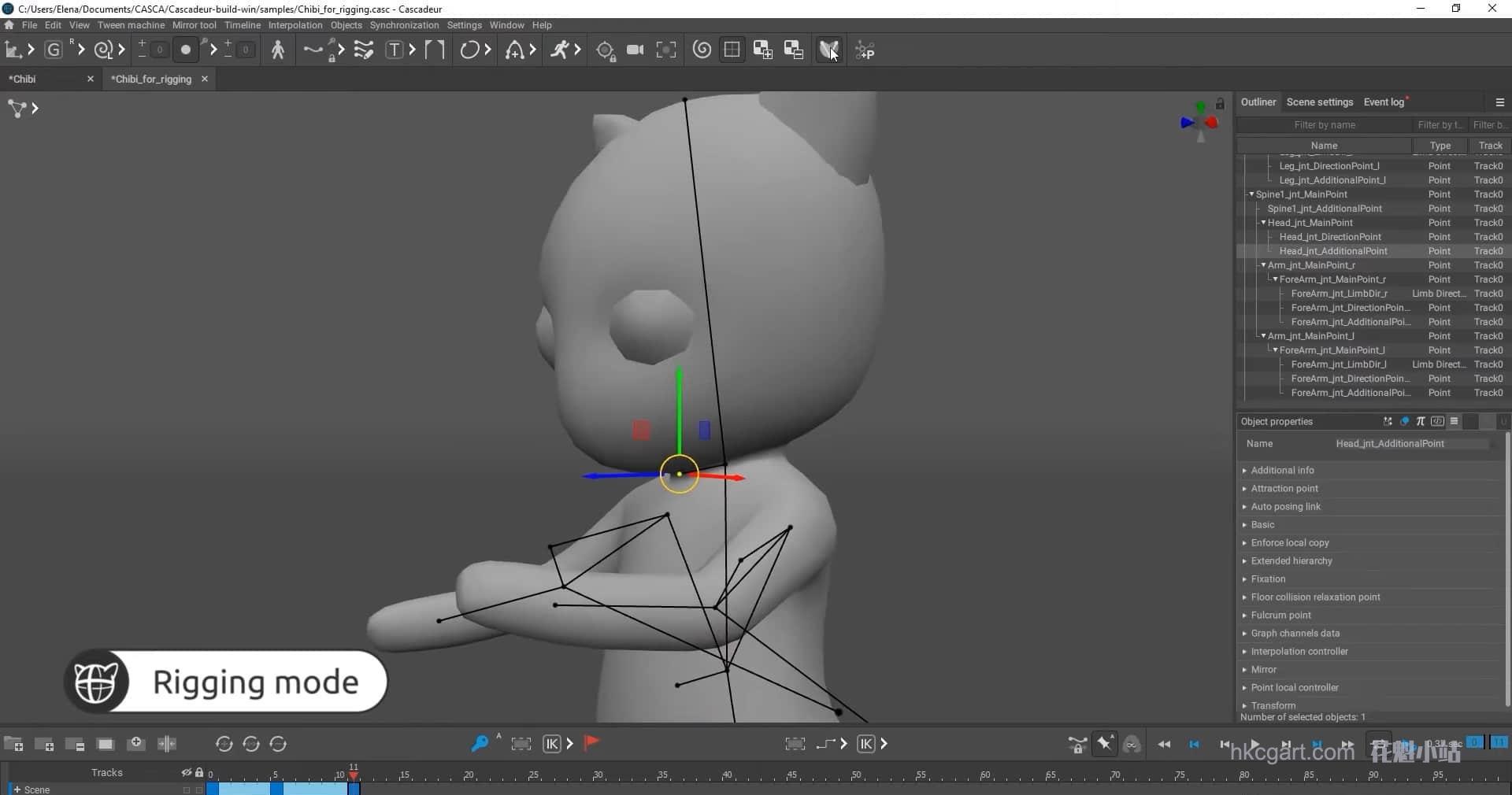Sort by Name column header

click(1324, 146)
